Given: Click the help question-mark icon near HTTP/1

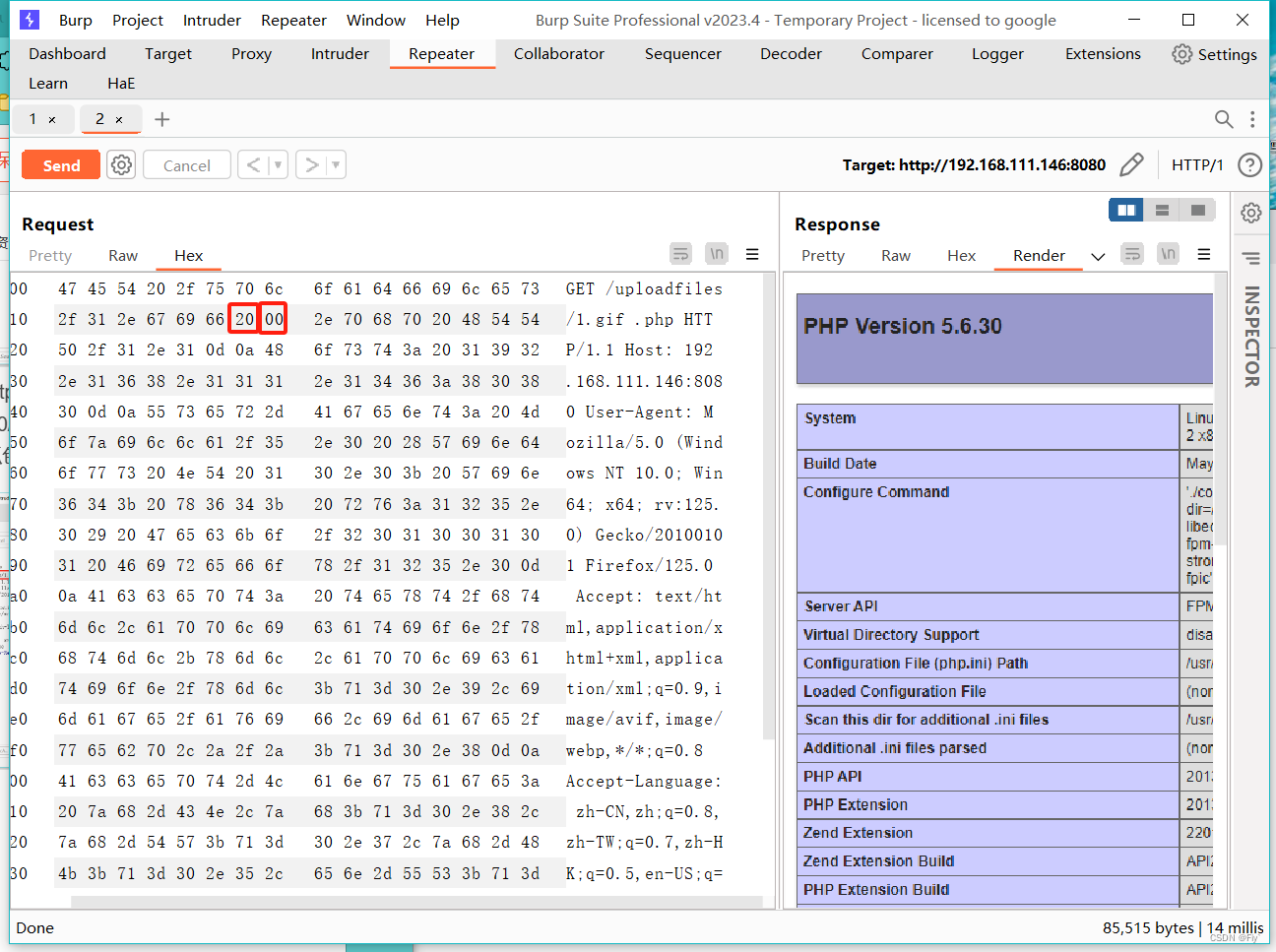Looking at the screenshot, I should pos(1249,164).
